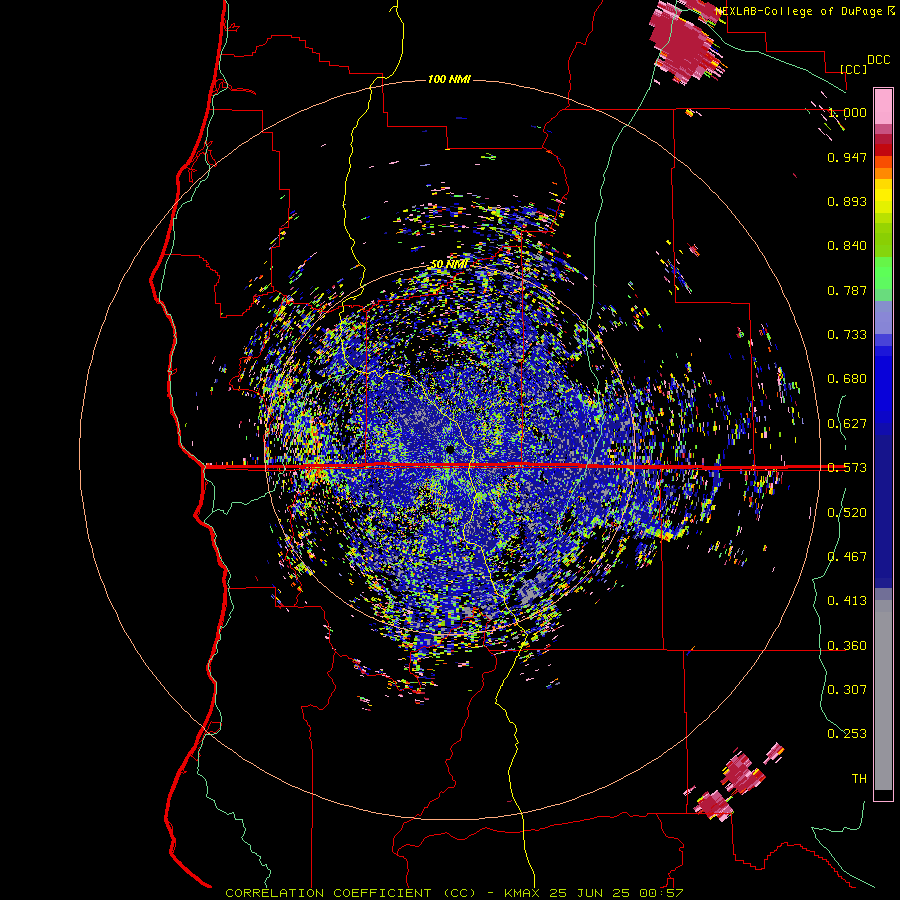The height and width of the screenshot is (900, 900).
Task: Select the 0.573 legend value
Action: pos(847,468)
